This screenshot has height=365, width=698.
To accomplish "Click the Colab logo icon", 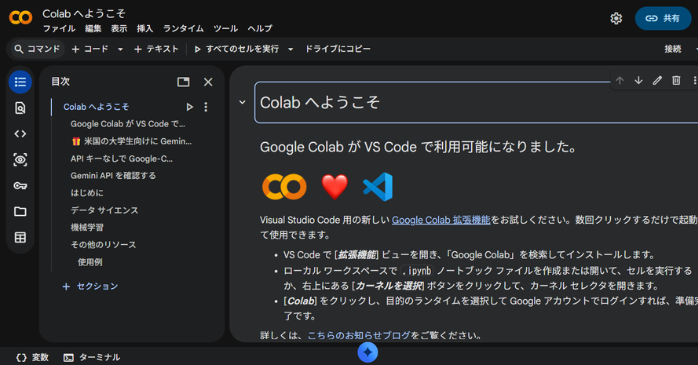I will (20, 18).
